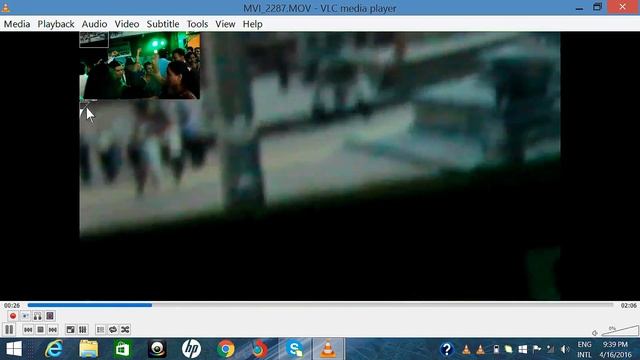Show extended settings equalizer
Screen dimensions: 640x360
click(x=83, y=329)
